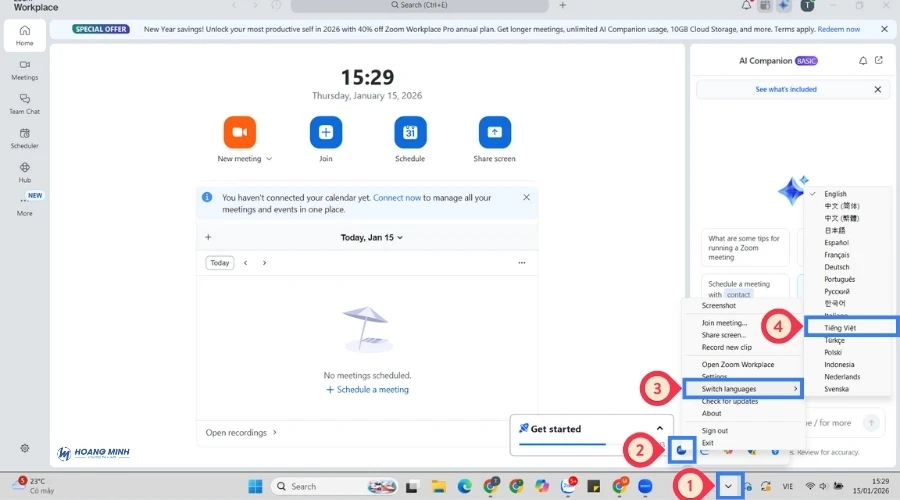Open the More sidebar item
The height and width of the screenshot is (500, 900).
click(x=24, y=206)
